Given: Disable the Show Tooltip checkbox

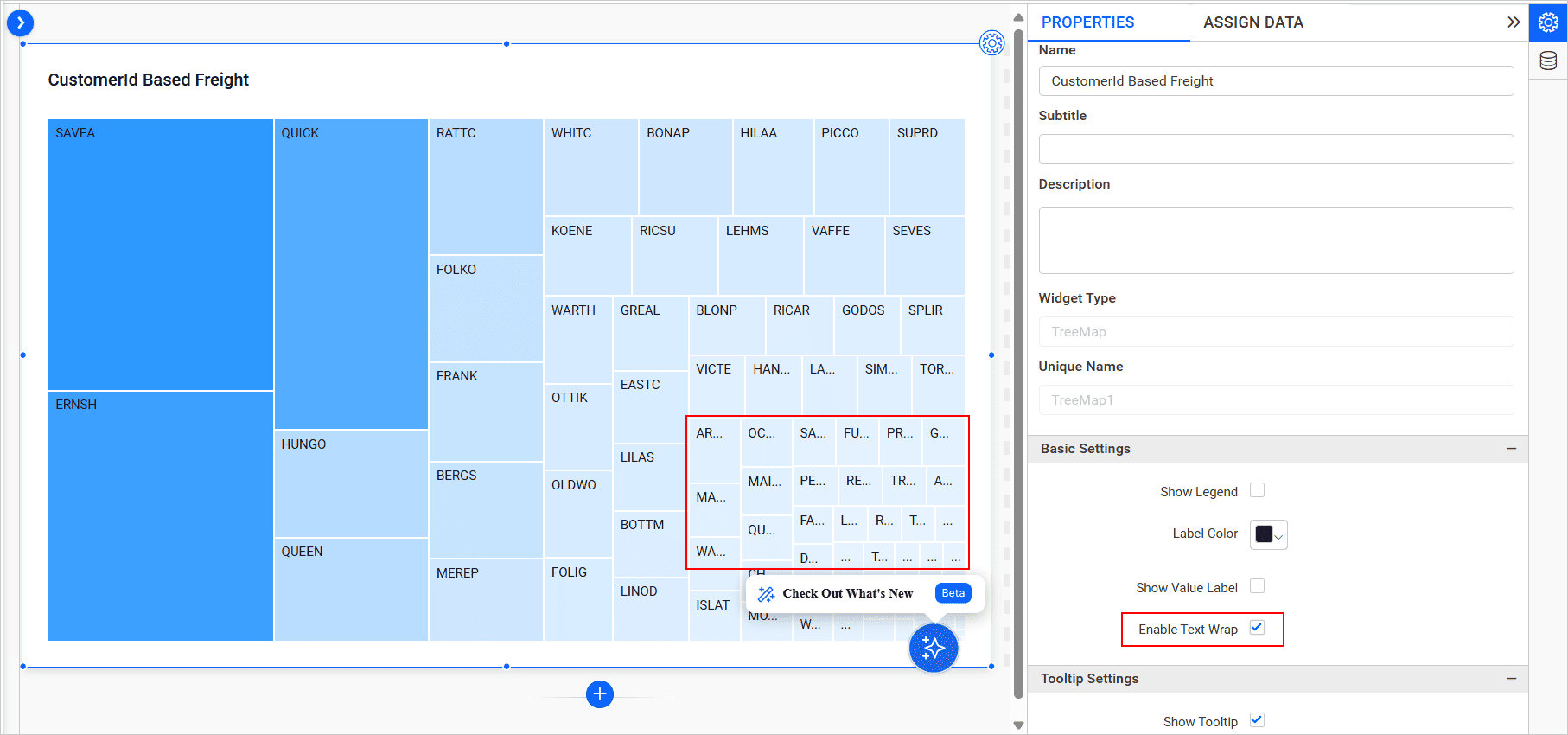Looking at the screenshot, I should pyautogui.click(x=1257, y=720).
